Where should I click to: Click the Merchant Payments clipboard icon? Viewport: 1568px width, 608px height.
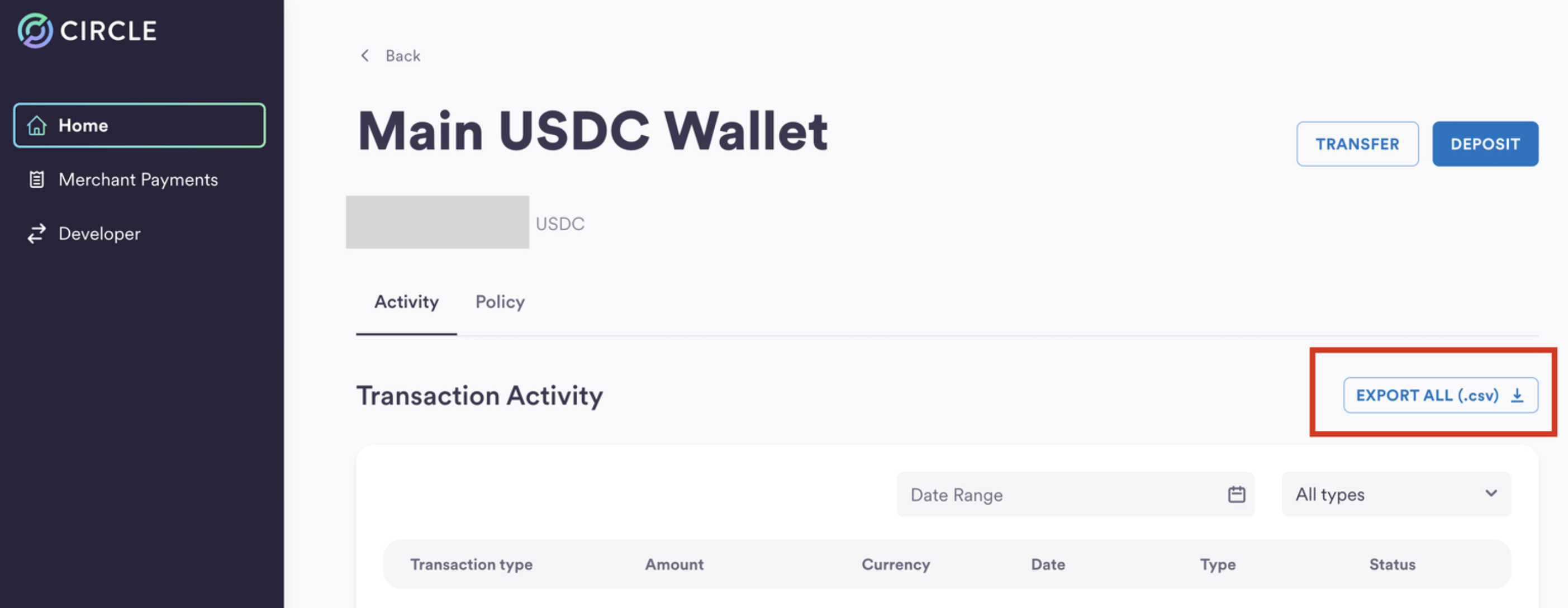click(36, 179)
